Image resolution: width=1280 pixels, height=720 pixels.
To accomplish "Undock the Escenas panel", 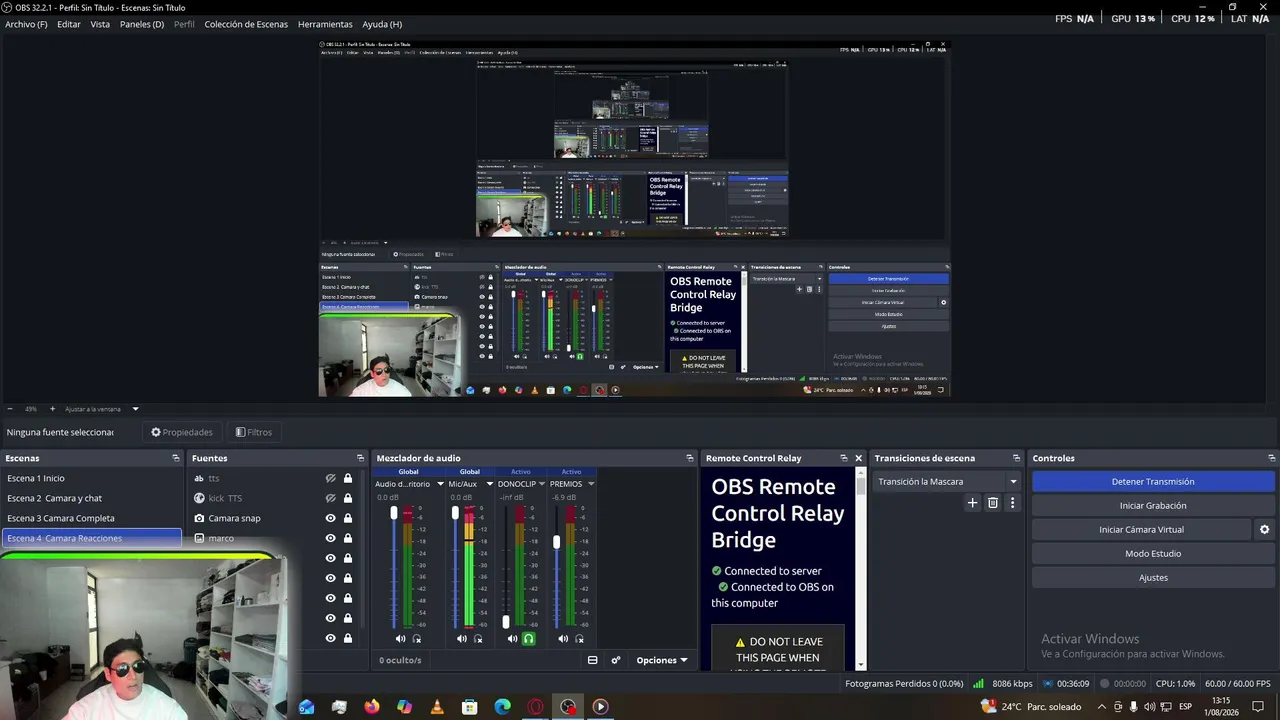I will (x=176, y=458).
